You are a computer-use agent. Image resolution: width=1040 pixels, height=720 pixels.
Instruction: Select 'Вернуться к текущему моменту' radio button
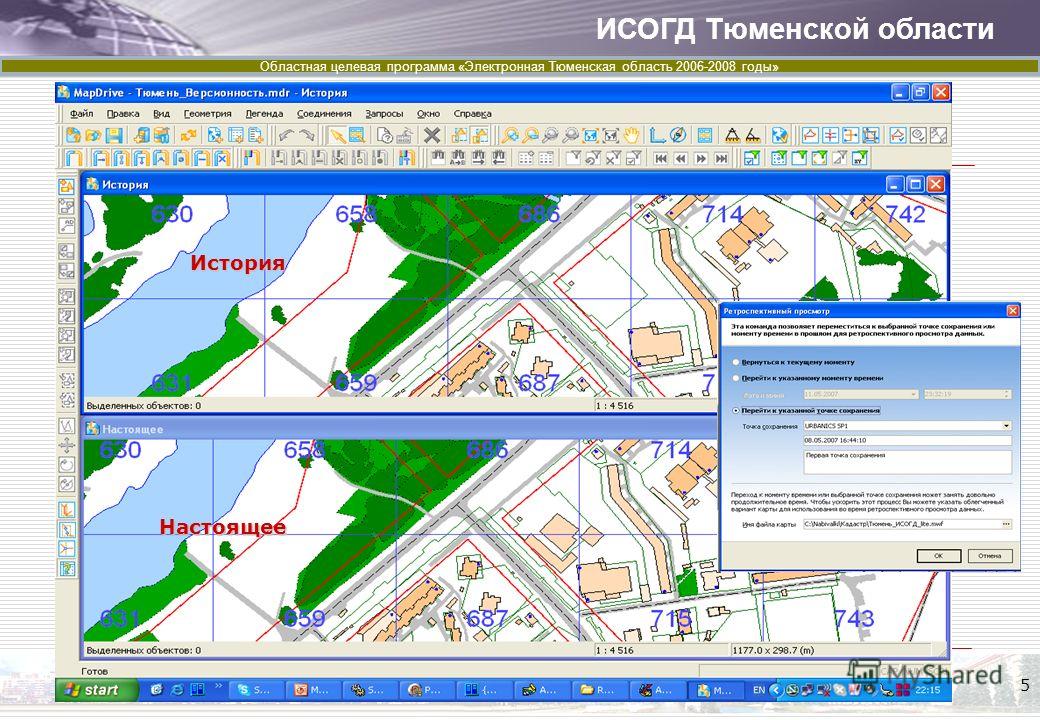coord(736,363)
